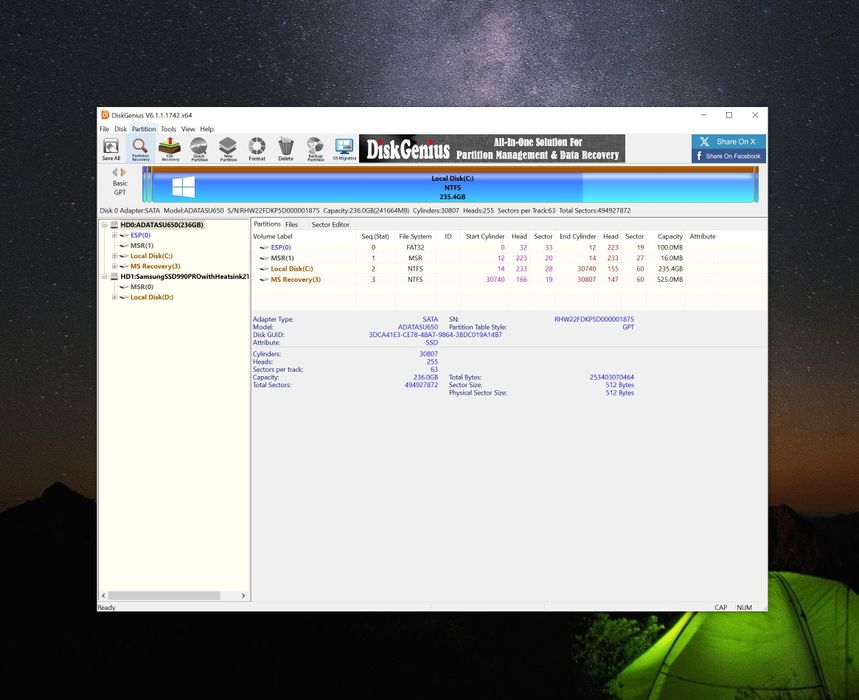Image resolution: width=859 pixels, height=700 pixels.
Task: Click drive icon beside Local Disk(D:) in tree
Action: point(124,297)
